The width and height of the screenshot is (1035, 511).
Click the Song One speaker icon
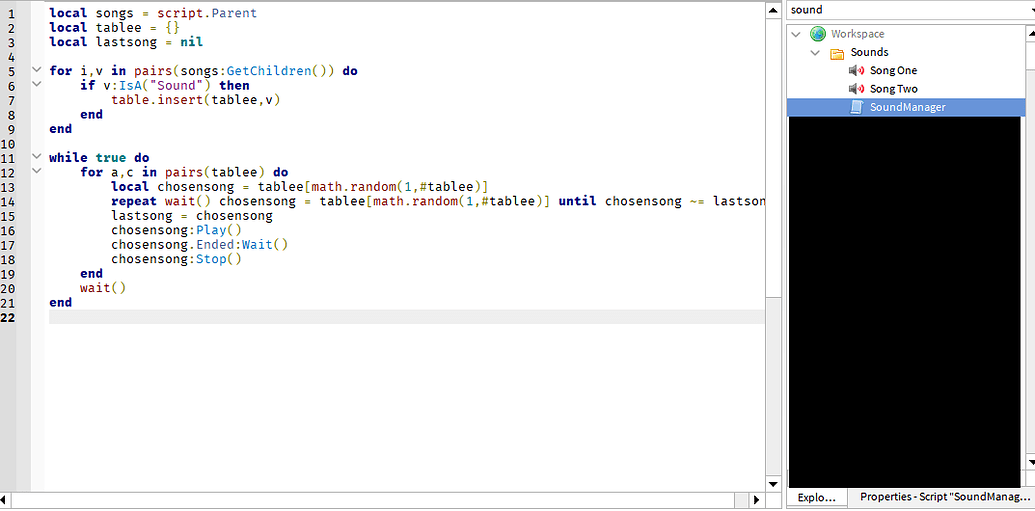(x=856, y=71)
